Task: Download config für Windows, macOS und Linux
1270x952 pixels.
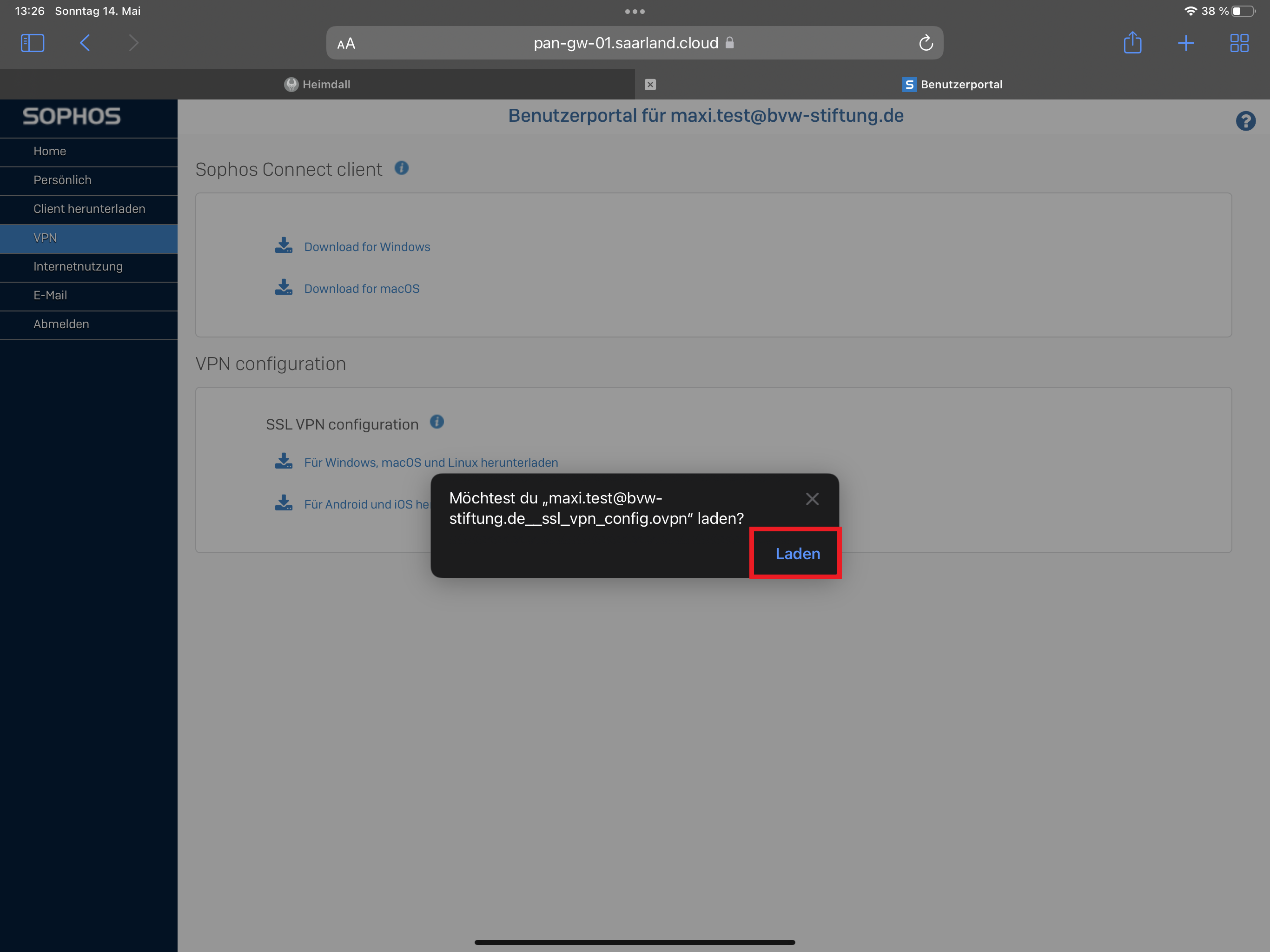Action: click(430, 463)
